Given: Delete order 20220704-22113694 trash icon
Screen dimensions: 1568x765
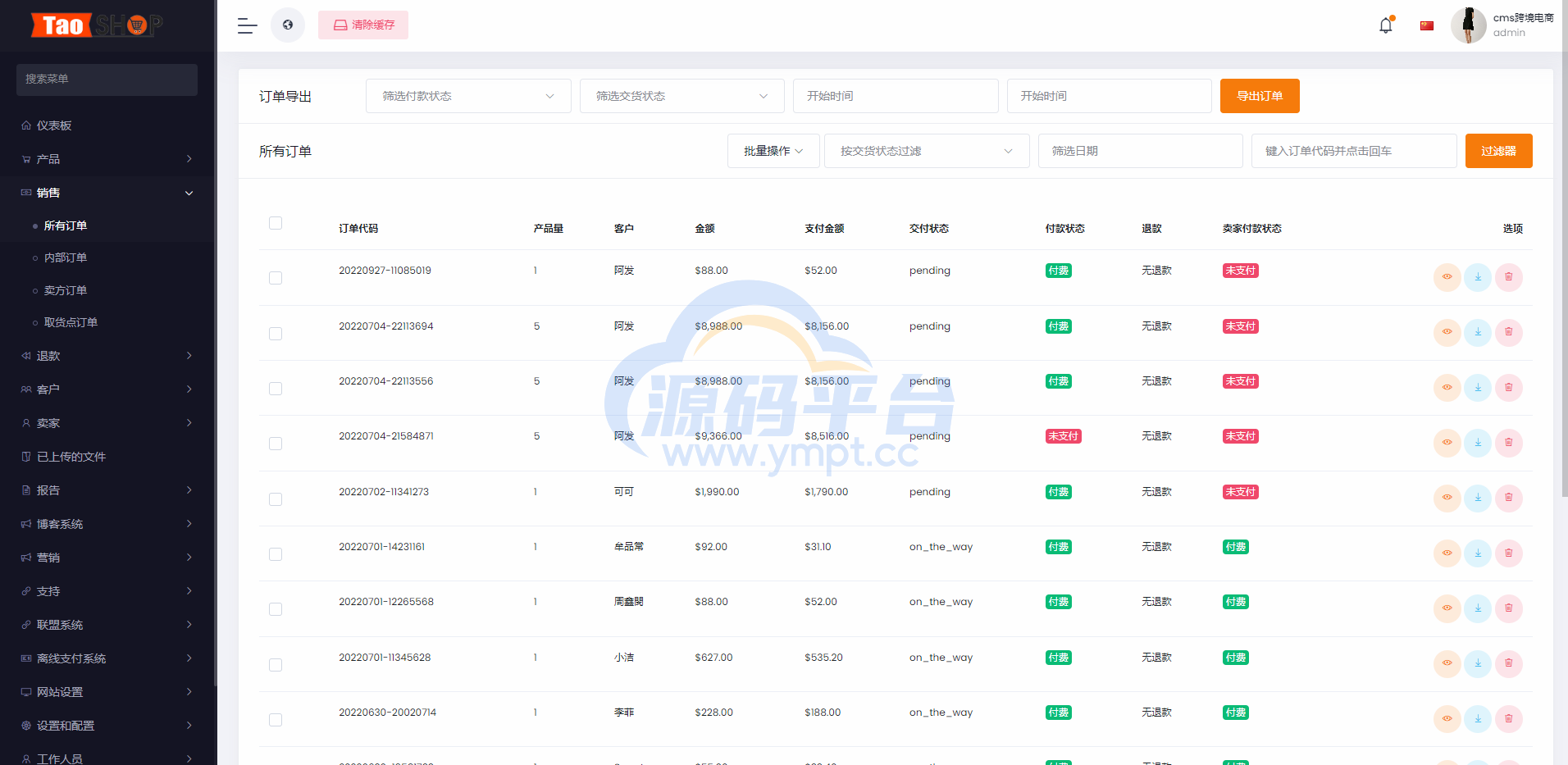Looking at the screenshot, I should [1509, 332].
